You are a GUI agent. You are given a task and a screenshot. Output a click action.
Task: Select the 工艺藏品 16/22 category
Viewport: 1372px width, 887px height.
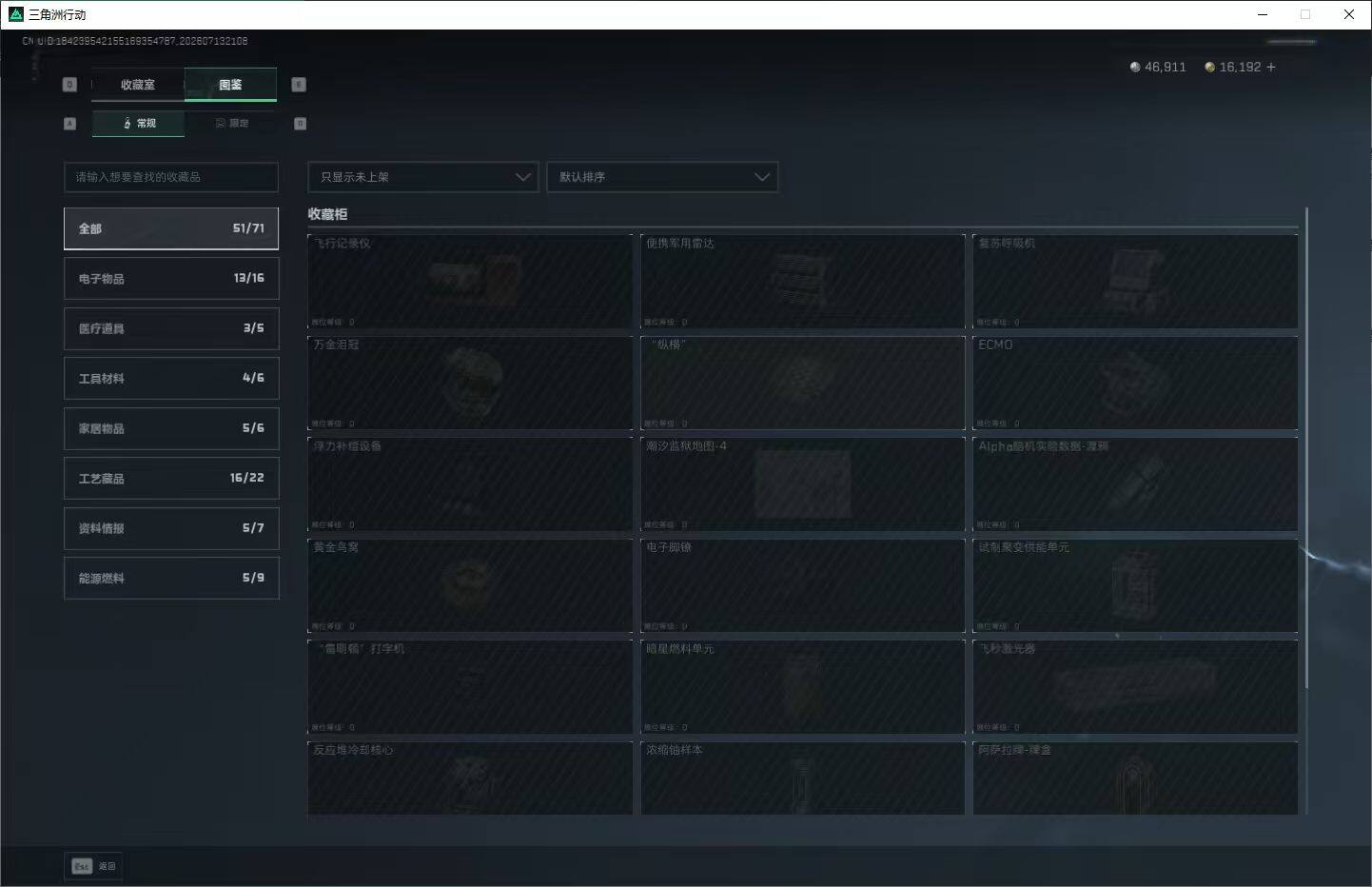[x=171, y=478]
